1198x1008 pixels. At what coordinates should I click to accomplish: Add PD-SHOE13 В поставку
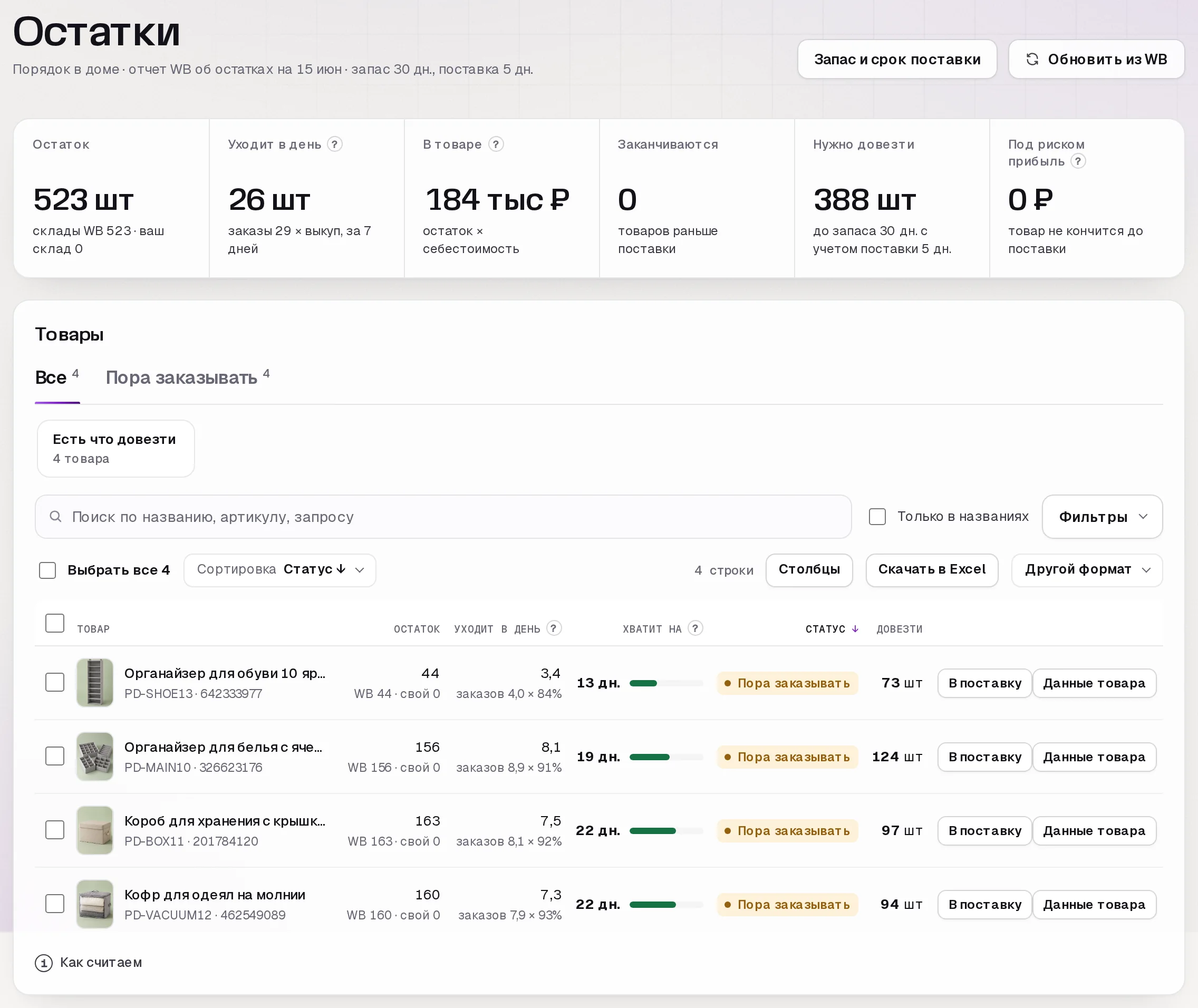(984, 683)
